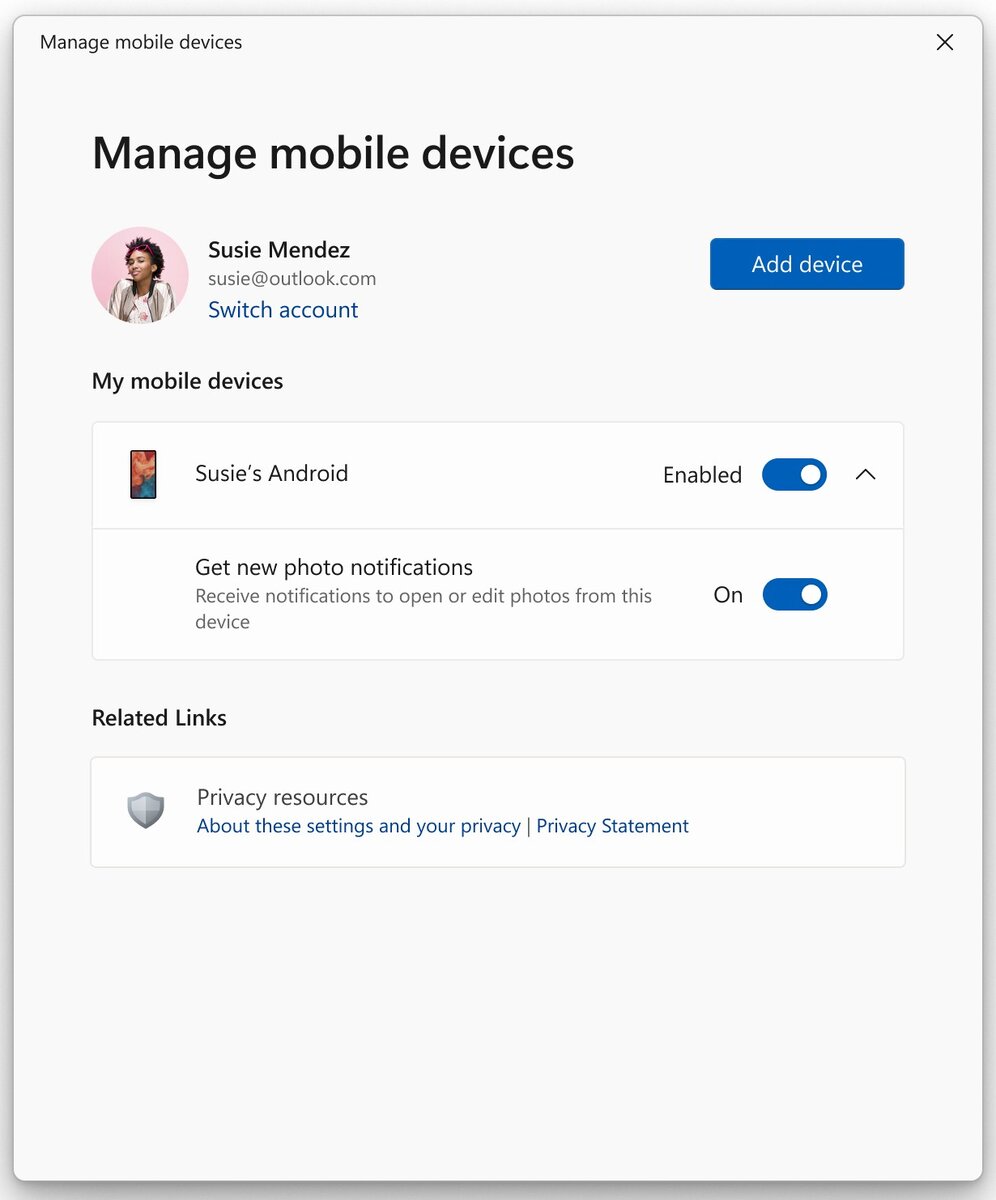996x1200 pixels.
Task: Click Susie Mendez profile picture
Action: tap(140, 275)
